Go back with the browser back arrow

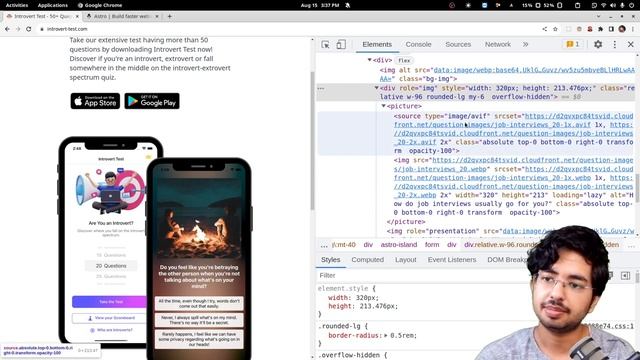(7, 29)
